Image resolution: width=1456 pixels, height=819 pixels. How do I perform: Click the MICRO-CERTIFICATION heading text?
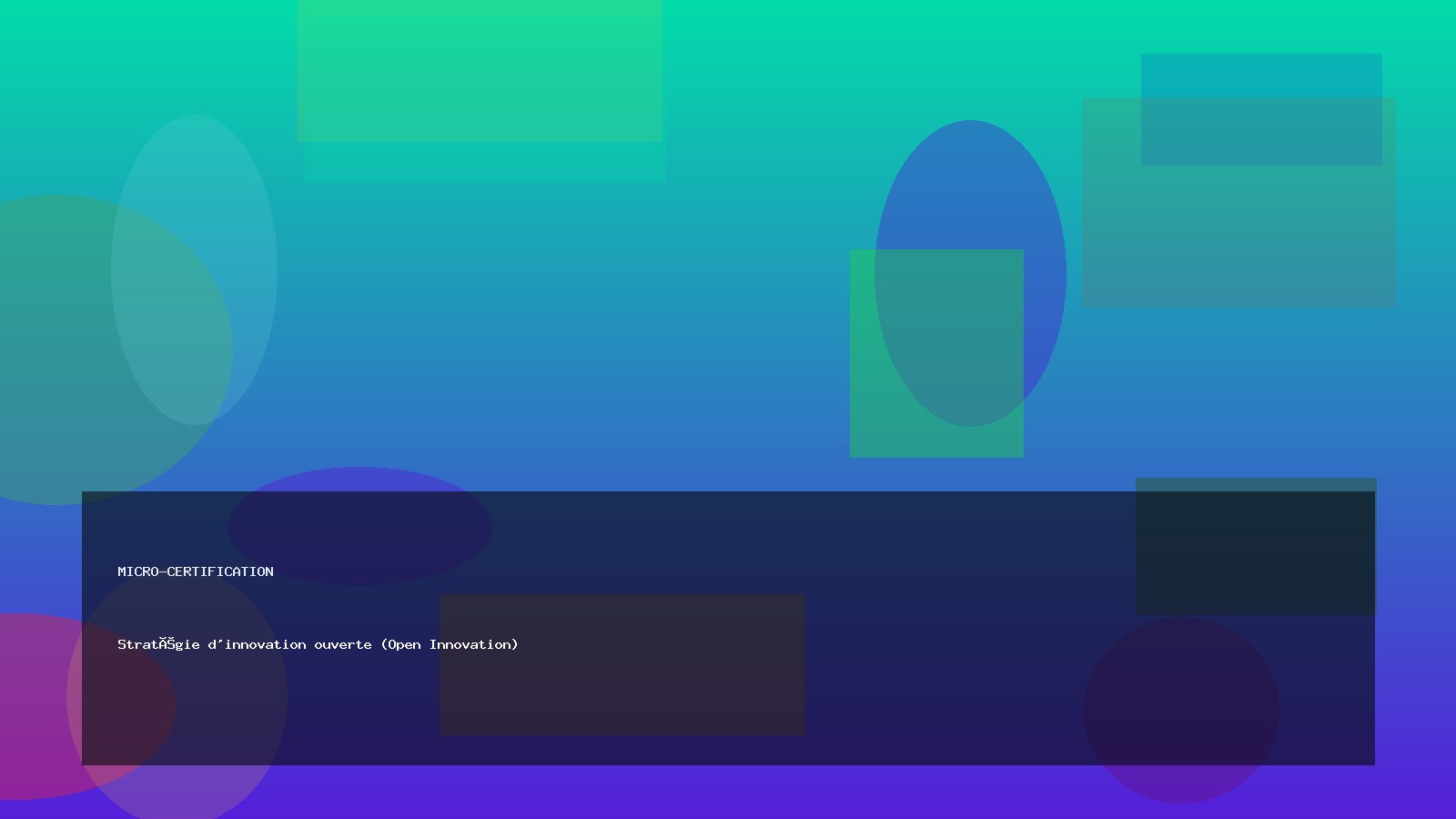[196, 571]
